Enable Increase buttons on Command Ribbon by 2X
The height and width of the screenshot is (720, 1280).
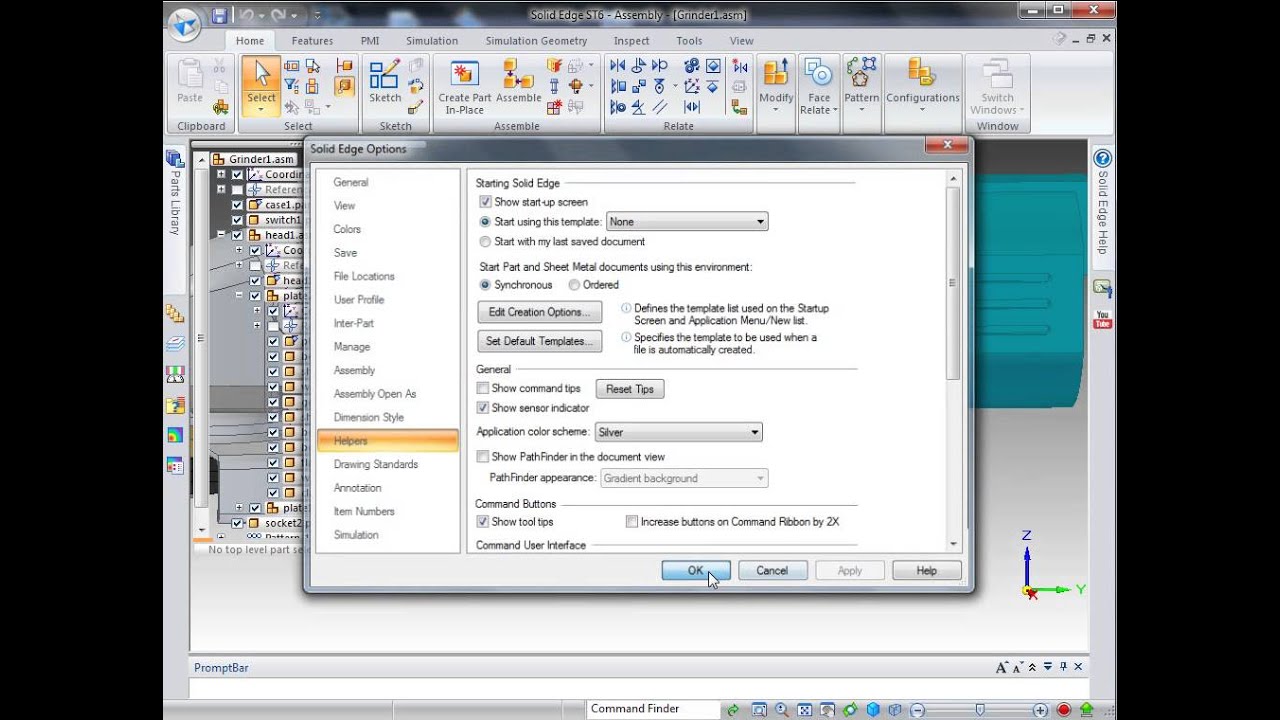[x=632, y=522]
